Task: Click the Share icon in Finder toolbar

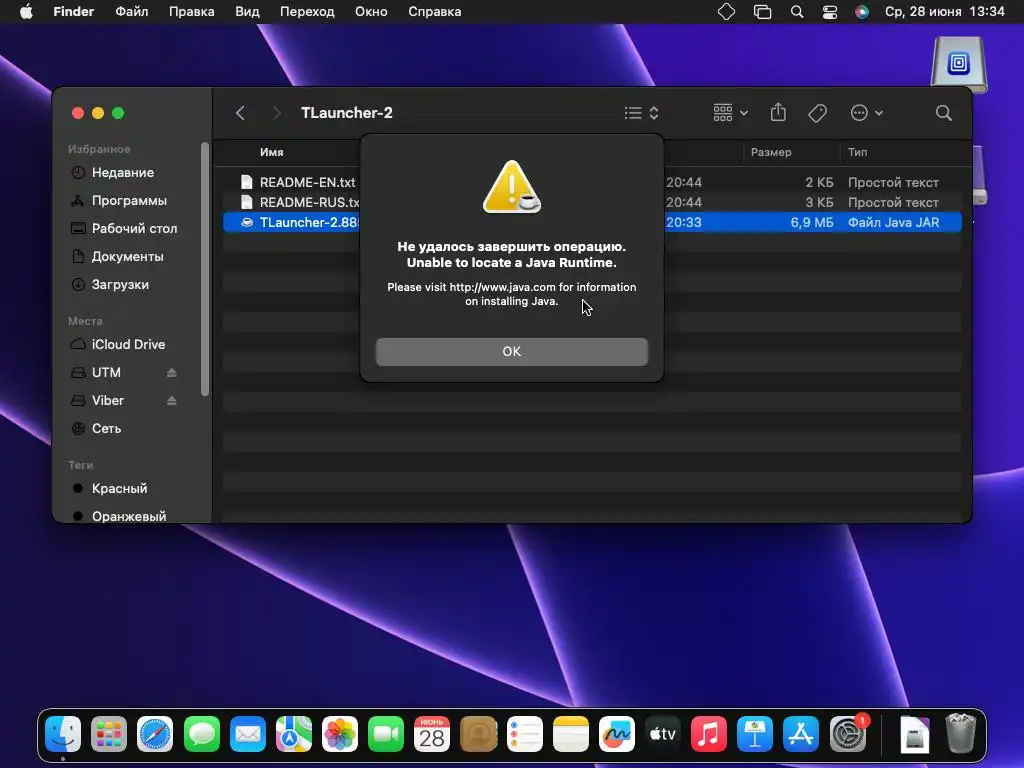Action: click(778, 112)
